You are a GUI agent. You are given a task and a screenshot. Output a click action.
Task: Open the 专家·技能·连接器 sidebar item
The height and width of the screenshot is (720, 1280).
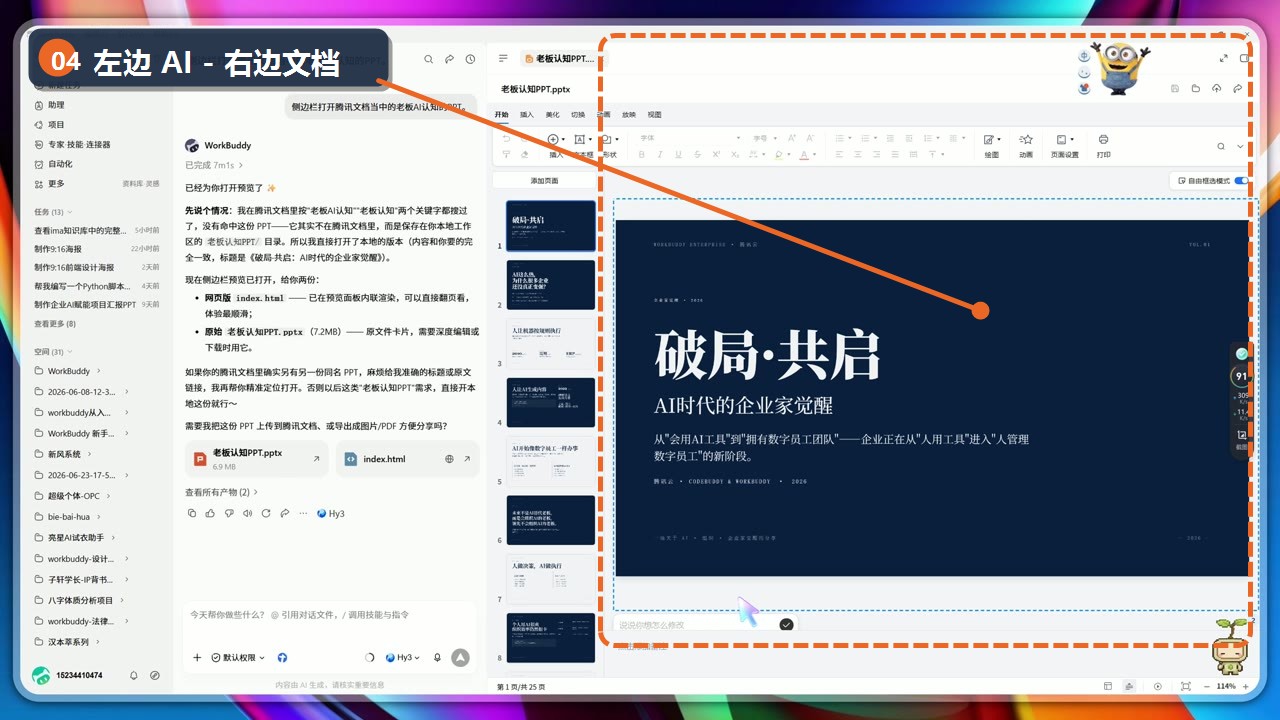pyautogui.click(x=79, y=144)
